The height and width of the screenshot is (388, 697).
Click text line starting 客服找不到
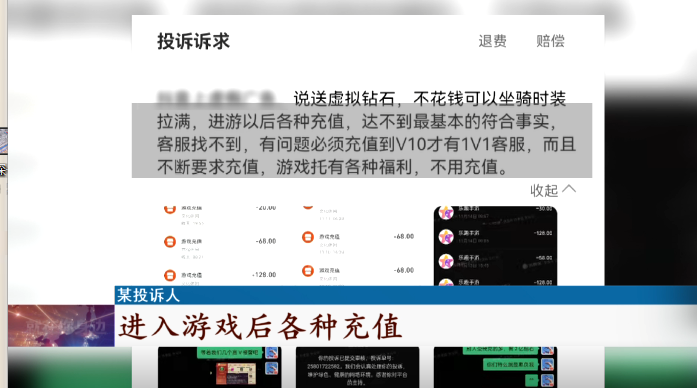coord(366,144)
